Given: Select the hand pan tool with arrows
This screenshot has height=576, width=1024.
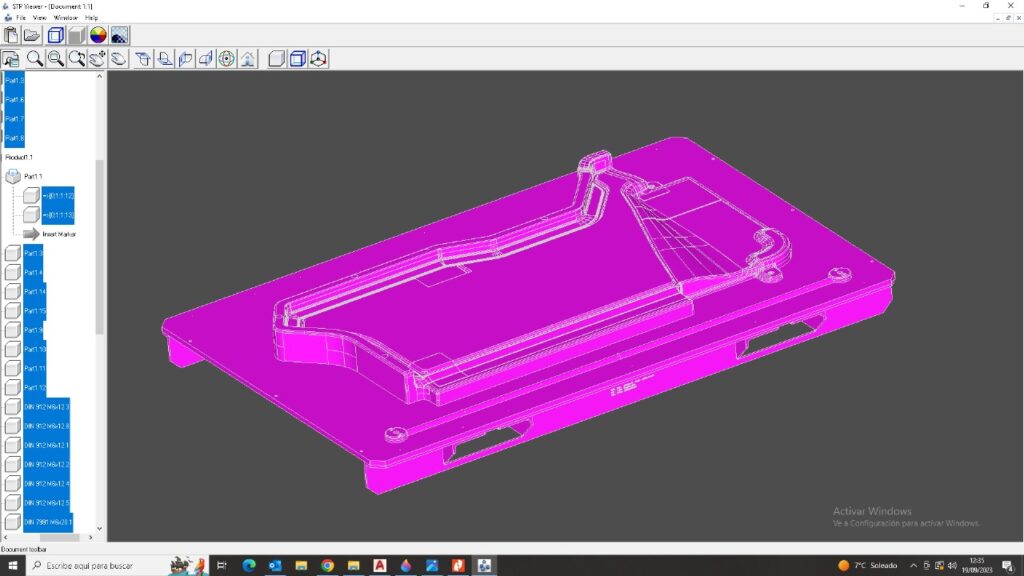Looking at the screenshot, I should (97, 59).
